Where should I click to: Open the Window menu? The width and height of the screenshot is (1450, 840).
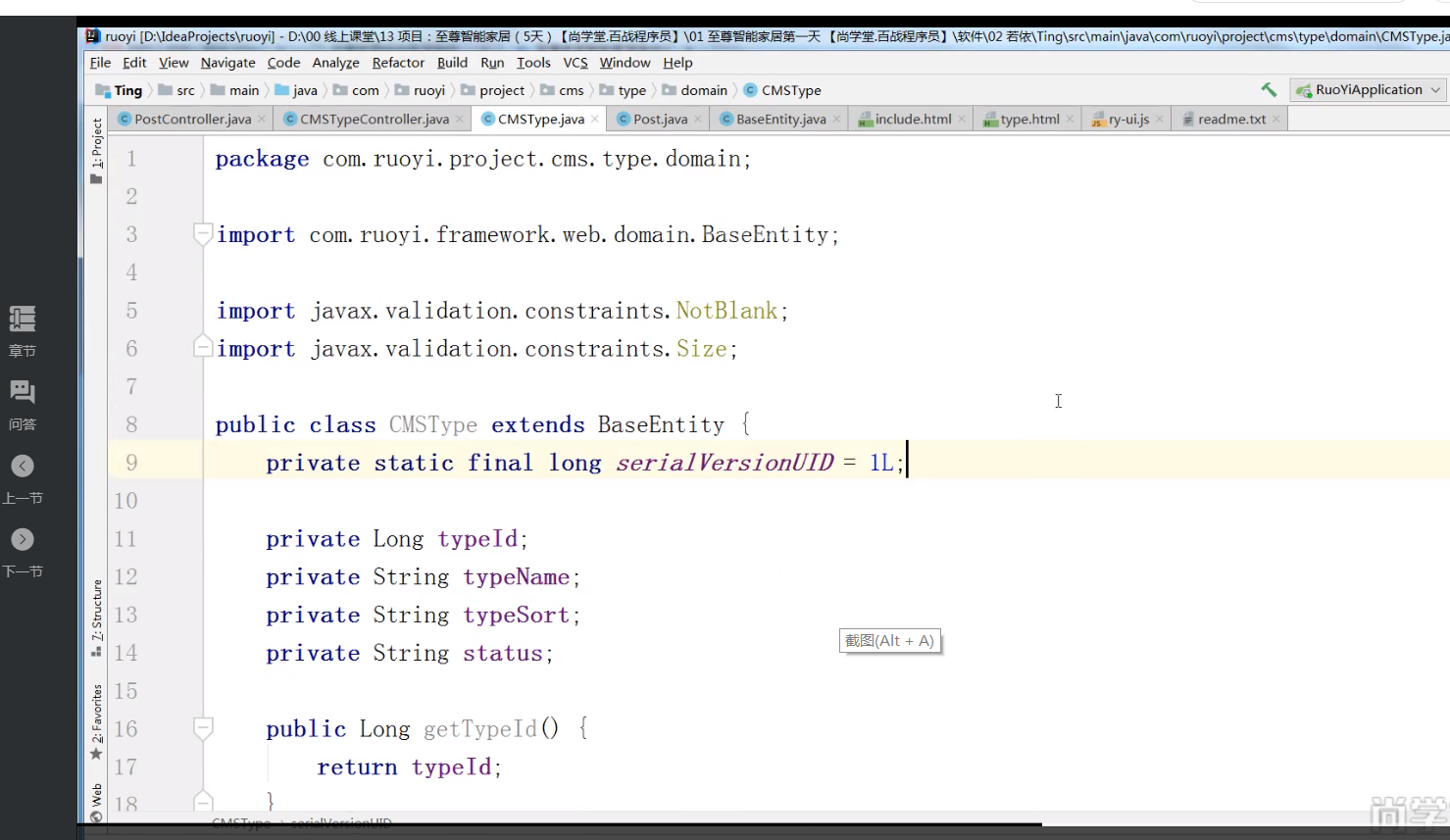[625, 63]
